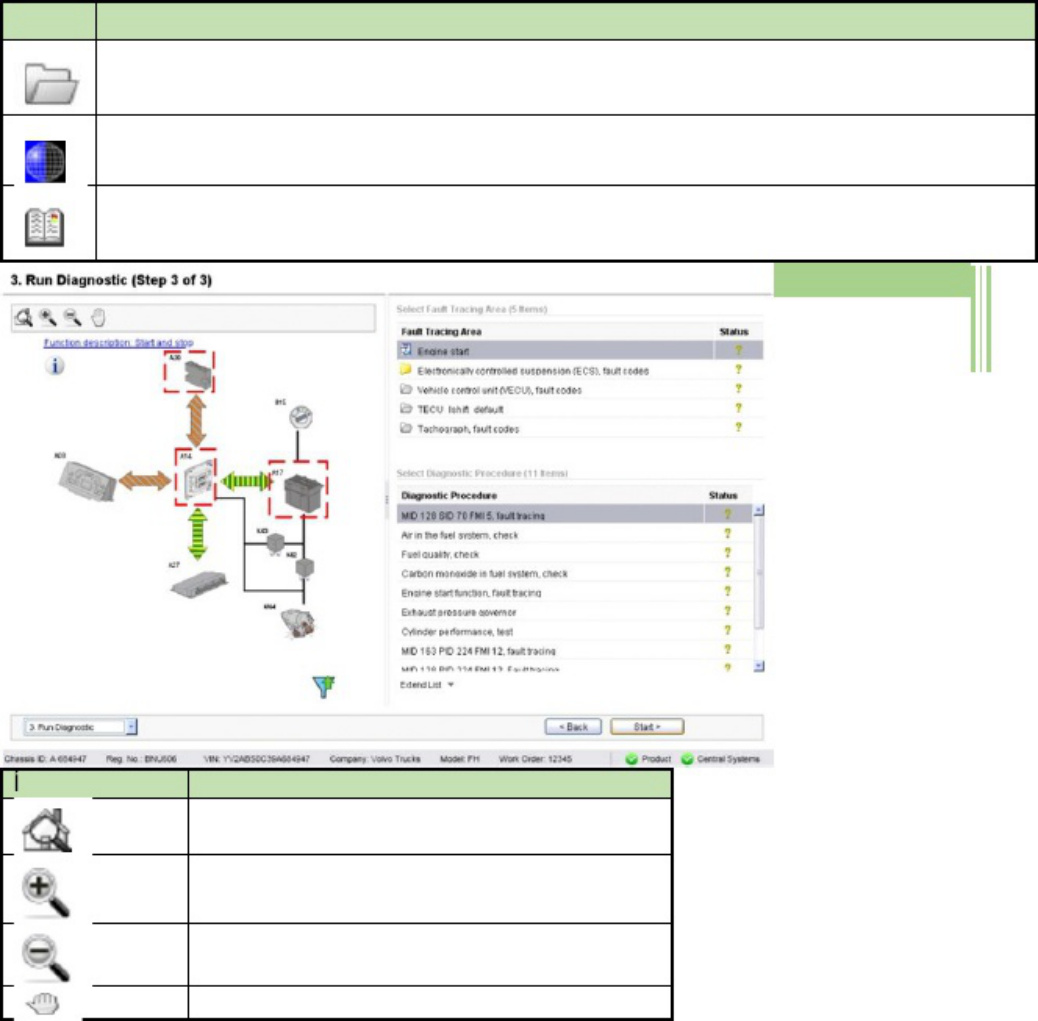Click the large plus magnifier icon in the bottom table
Screen dimensions: 1038x1021
(x=45, y=893)
